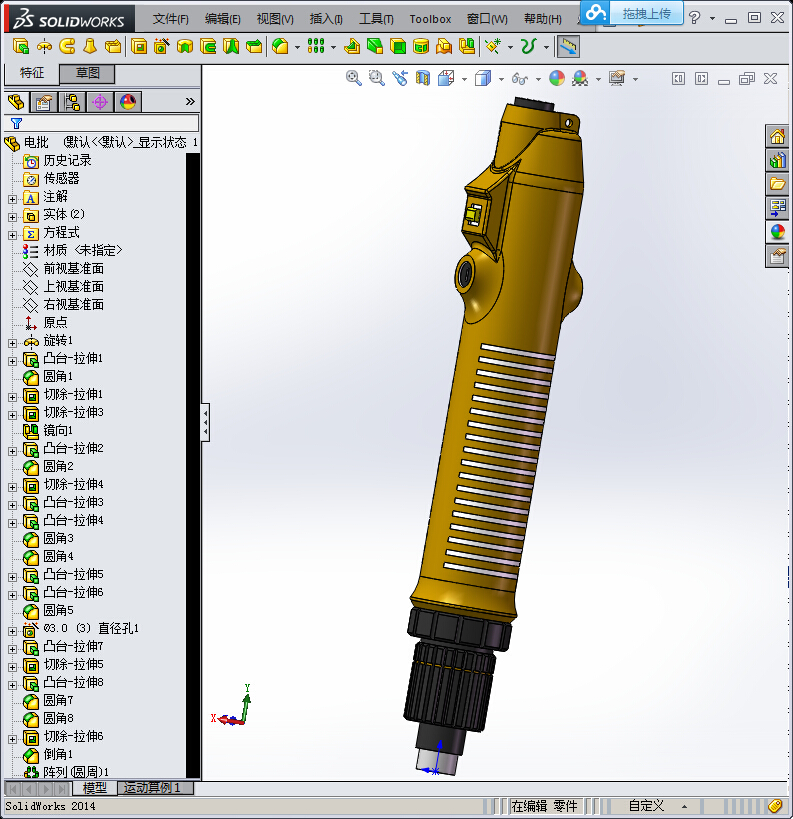Screen dimensions: 793x819
Task: Expand the 注解 folder
Action: click(x=12, y=199)
